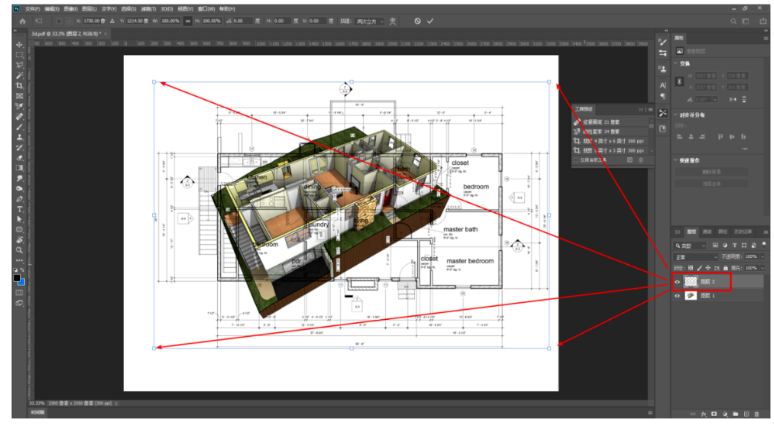Select the Rectangular Marquee tool

[20, 55]
